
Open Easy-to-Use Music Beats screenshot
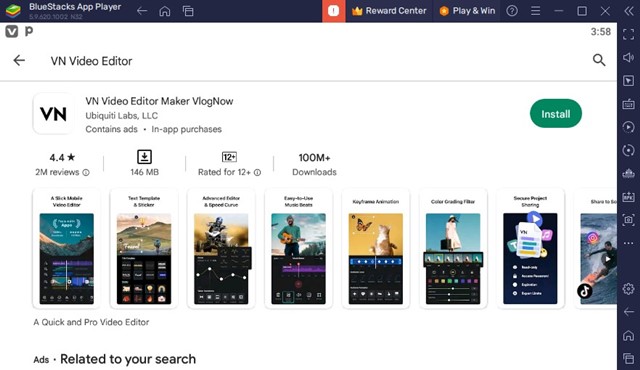(x=298, y=248)
